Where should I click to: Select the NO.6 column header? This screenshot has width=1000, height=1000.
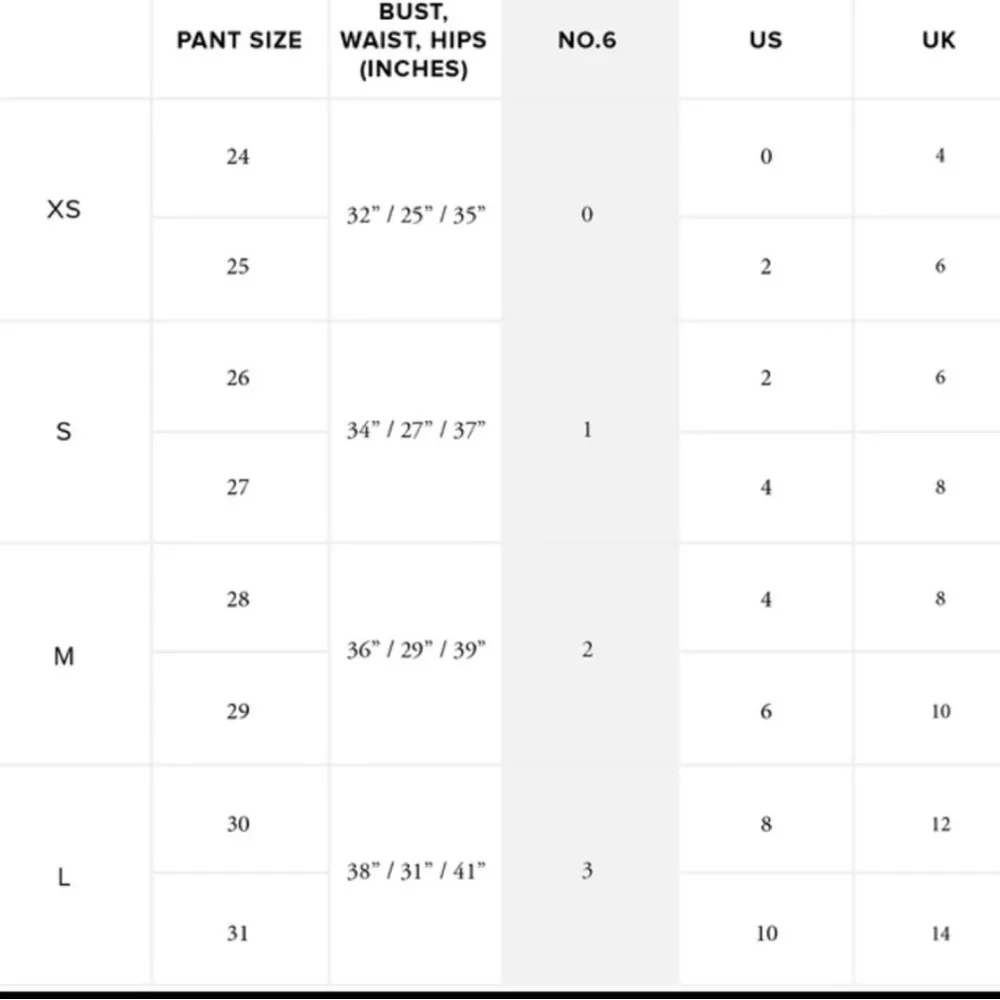(587, 41)
